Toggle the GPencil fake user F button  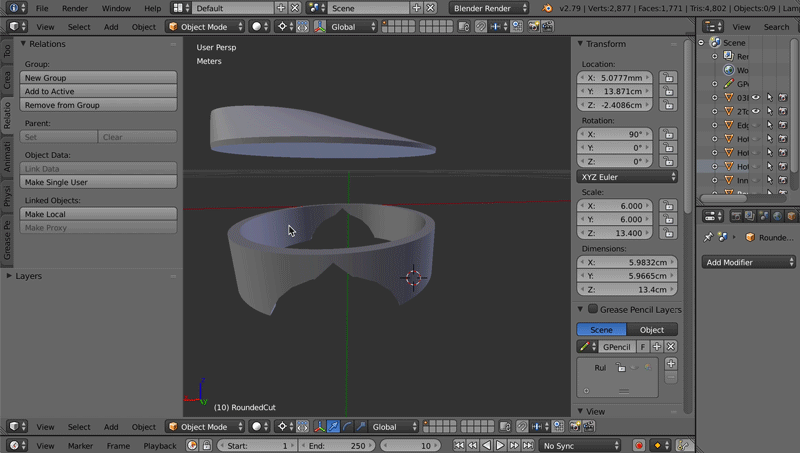tap(642, 347)
